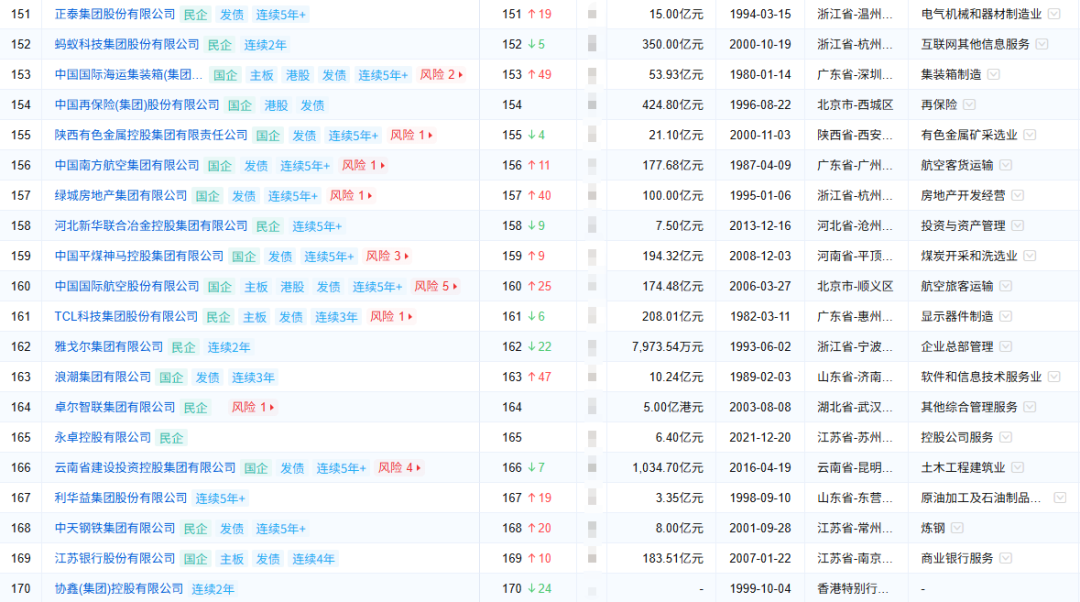
Task: Open the dropdown arrow beside 其他综合管理服务
Action: click(x=1030, y=407)
